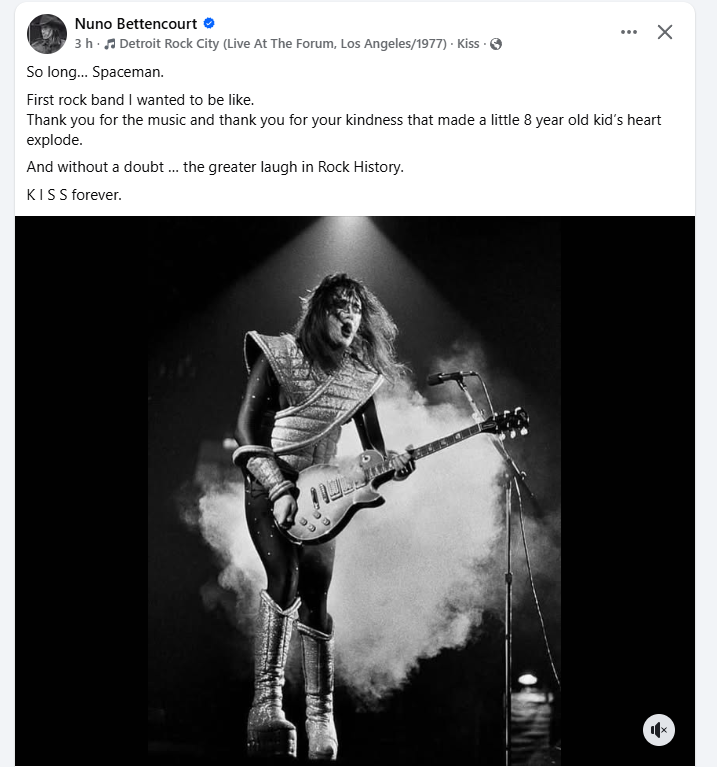Image resolution: width=717 pixels, height=767 pixels.
Task: Click the globe public audience icon
Action: point(496,44)
